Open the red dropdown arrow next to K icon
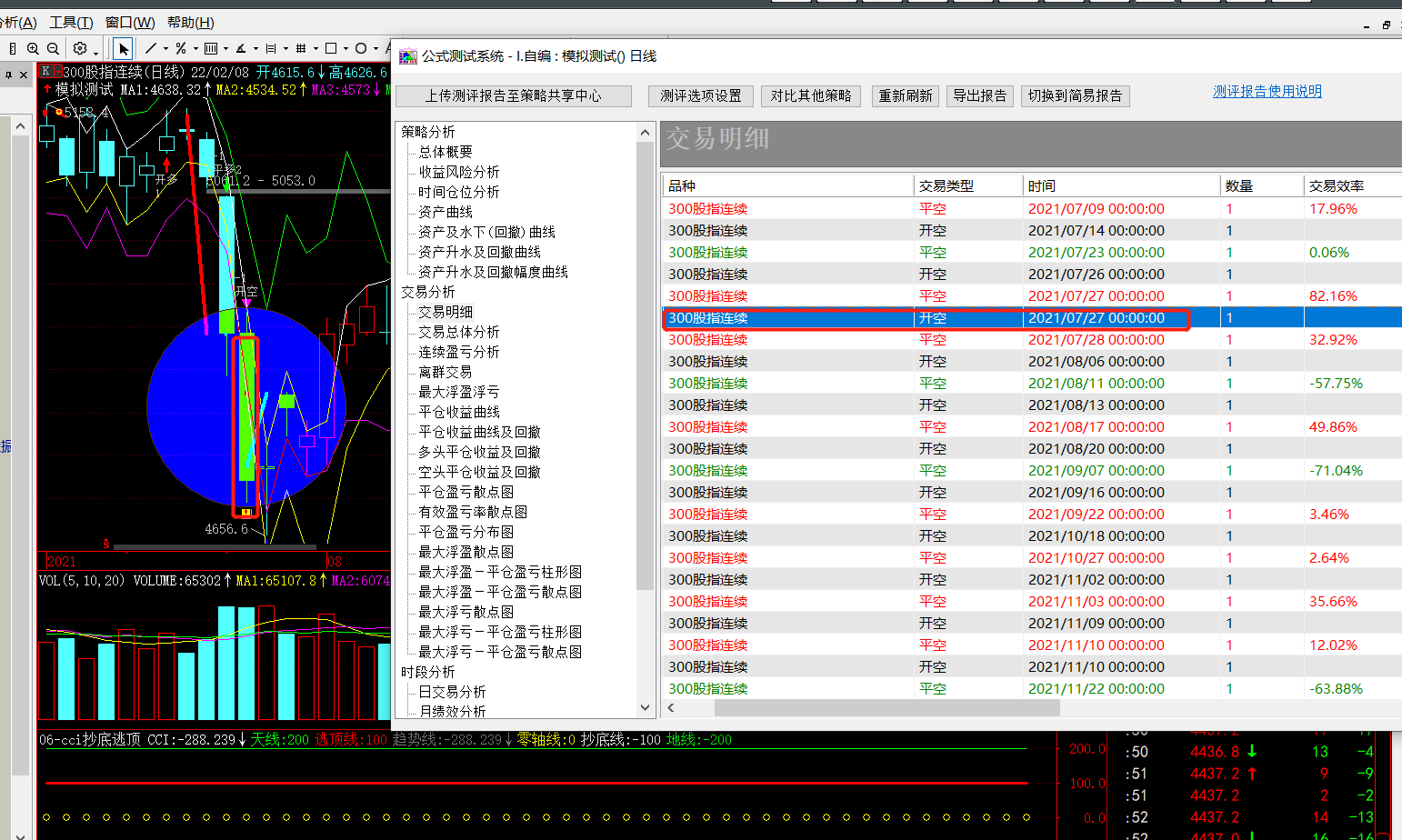 58,71
